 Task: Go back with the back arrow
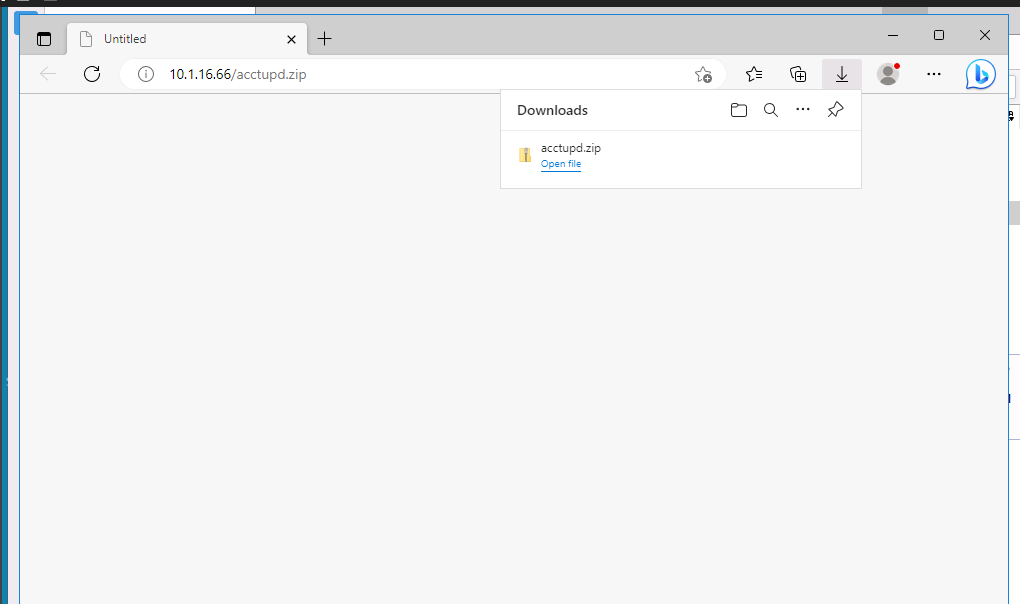point(48,74)
